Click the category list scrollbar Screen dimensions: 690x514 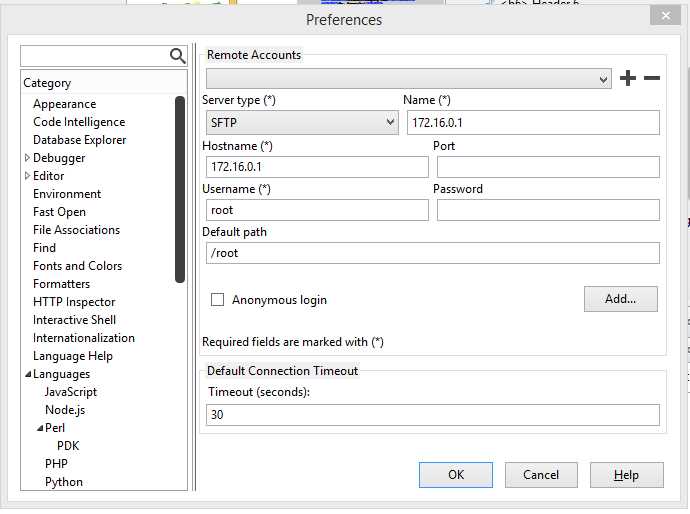pos(180,189)
